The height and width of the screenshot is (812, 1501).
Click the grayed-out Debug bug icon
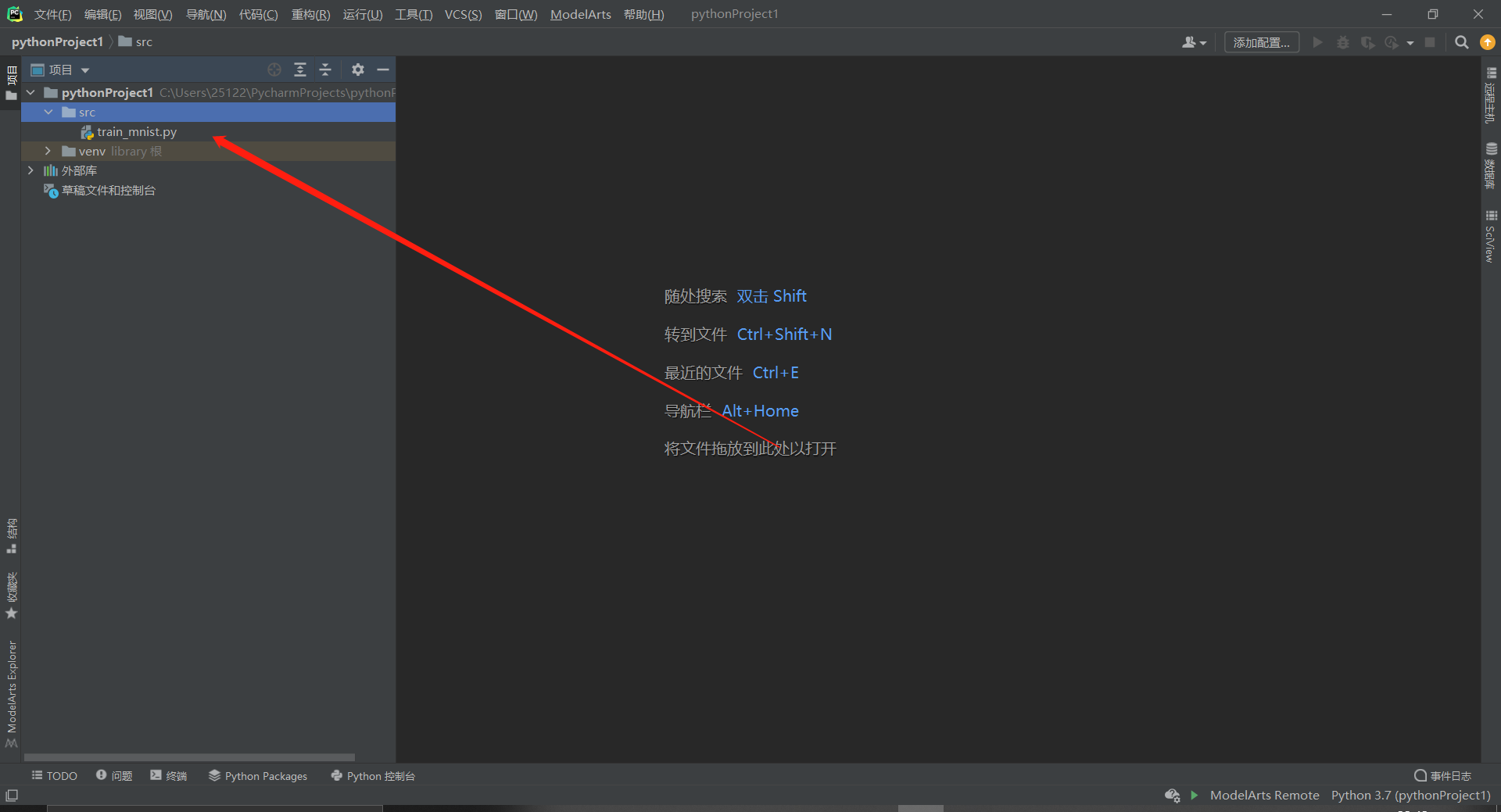(1343, 42)
